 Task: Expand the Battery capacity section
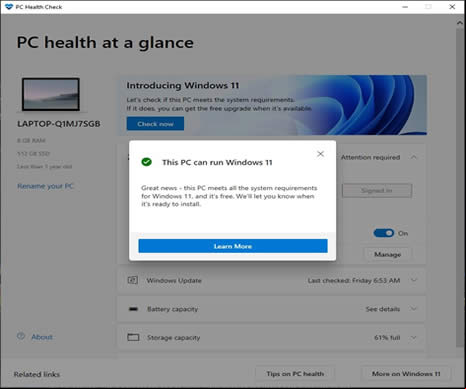click(414, 309)
